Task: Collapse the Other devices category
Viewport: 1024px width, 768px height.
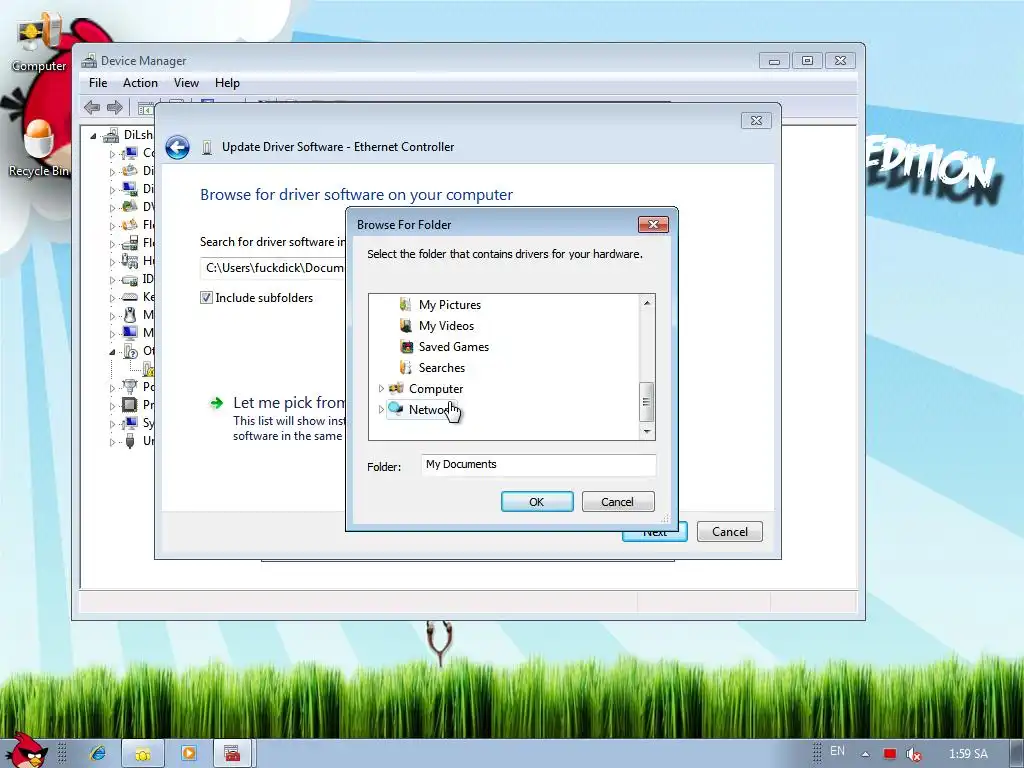Action: click(x=112, y=351)
